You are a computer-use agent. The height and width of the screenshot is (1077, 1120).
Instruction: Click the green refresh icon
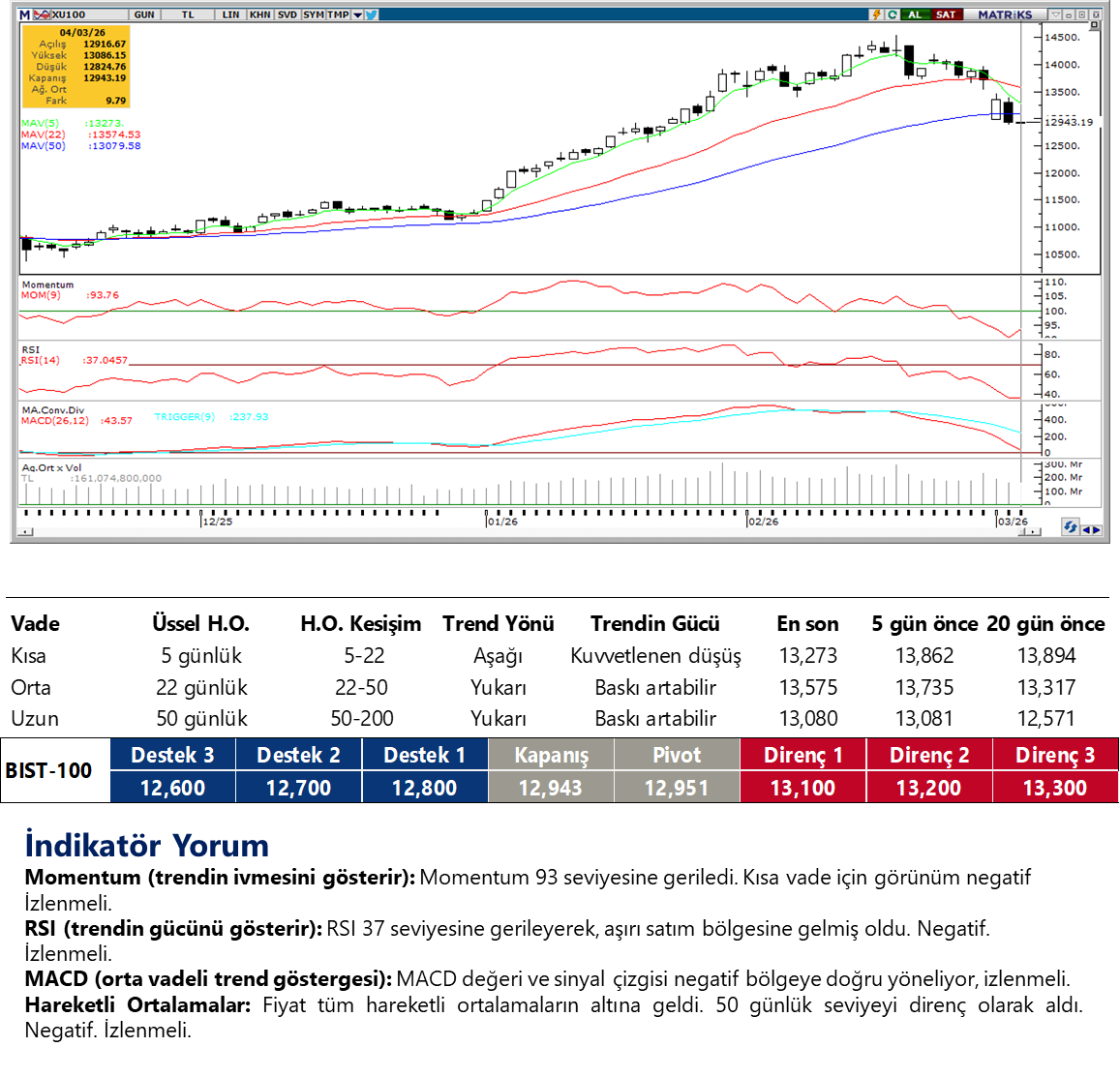point(892,15)
